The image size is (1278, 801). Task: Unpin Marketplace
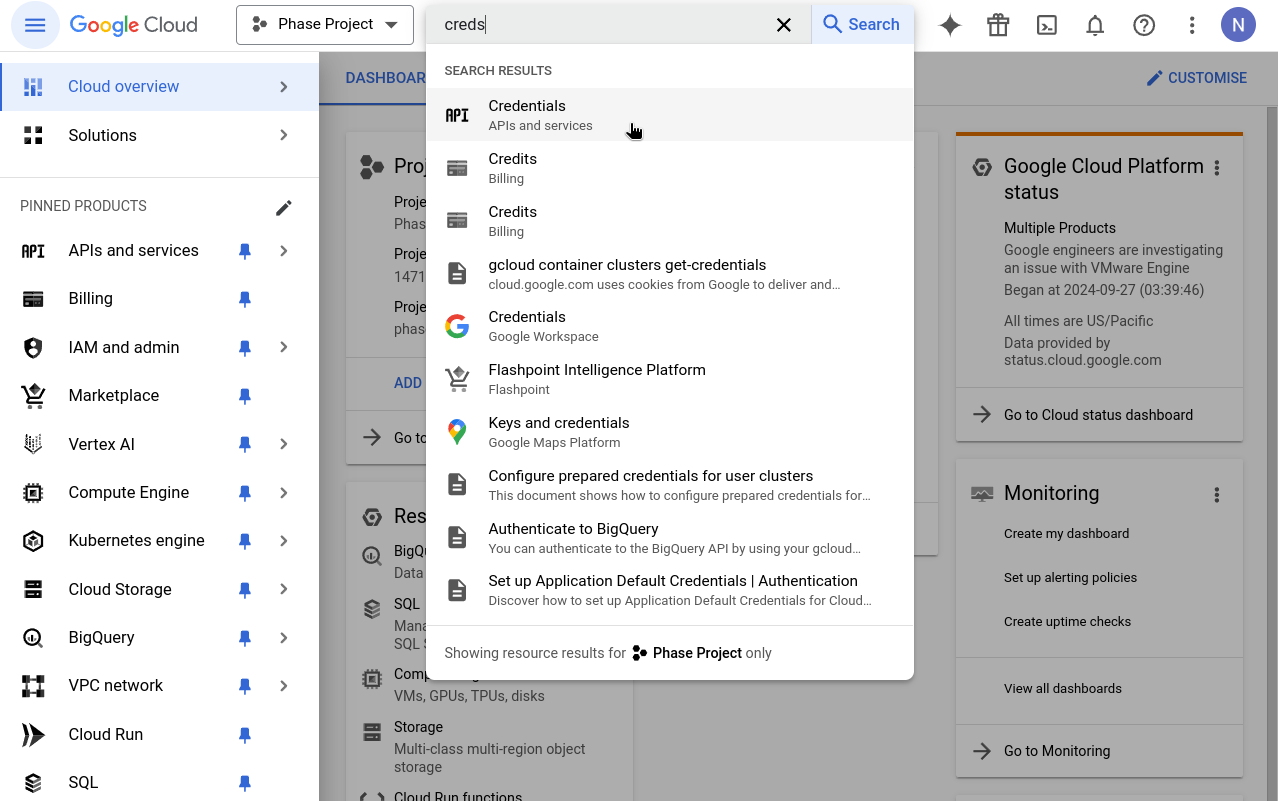point(244,396)
